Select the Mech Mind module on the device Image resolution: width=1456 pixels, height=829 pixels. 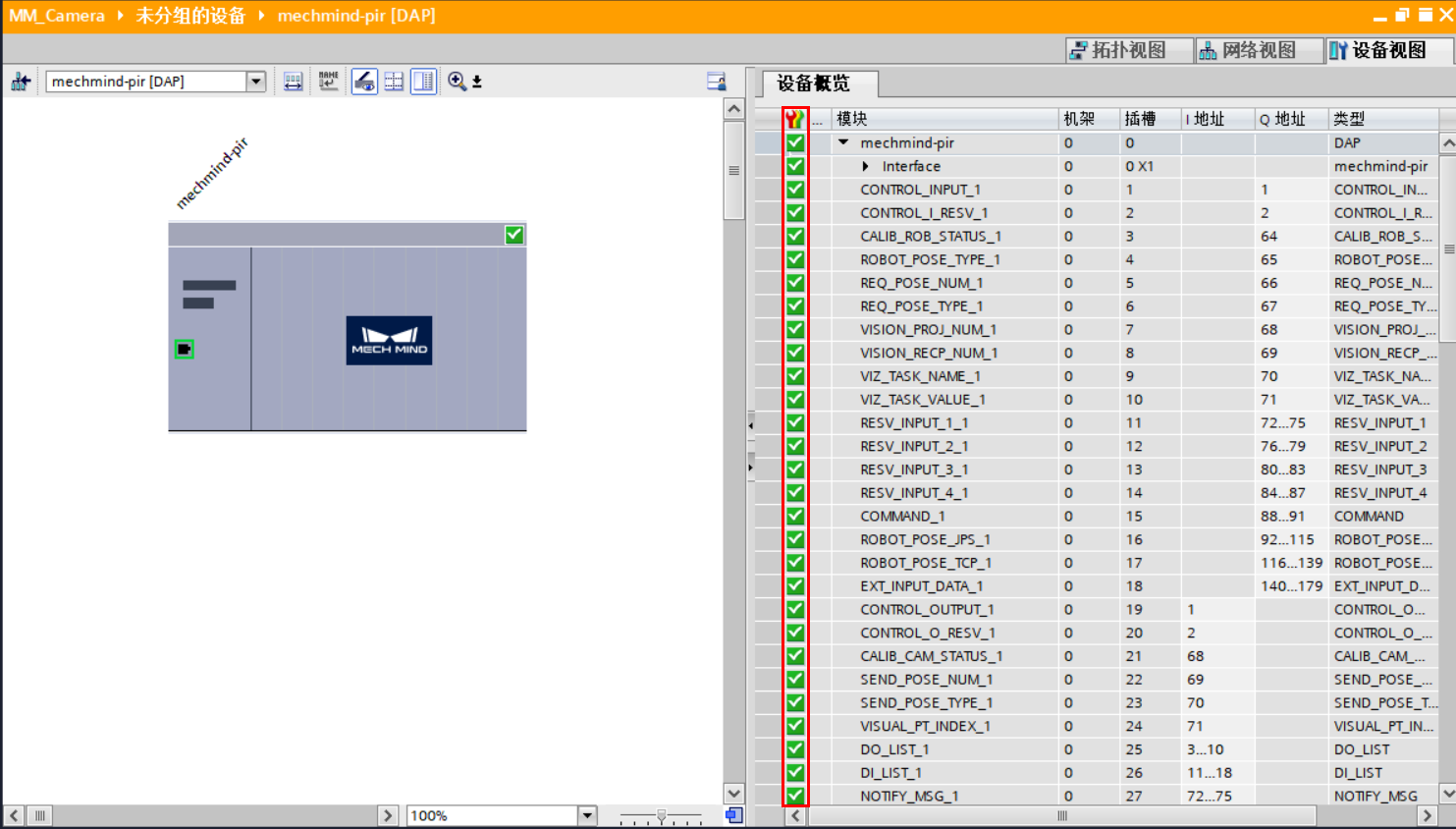click(x=389, y=340)
